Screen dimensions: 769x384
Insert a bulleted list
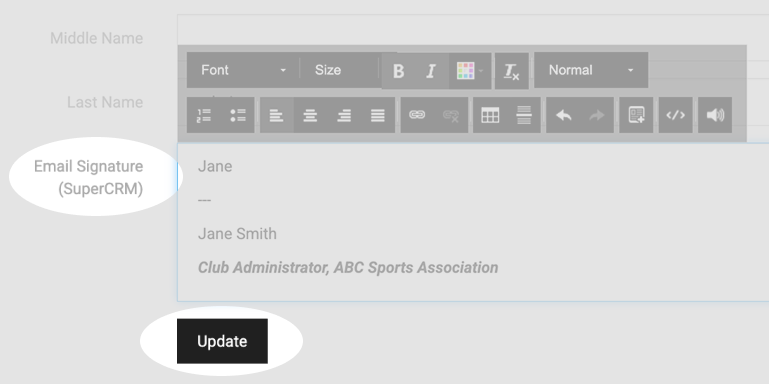(238, 115)
